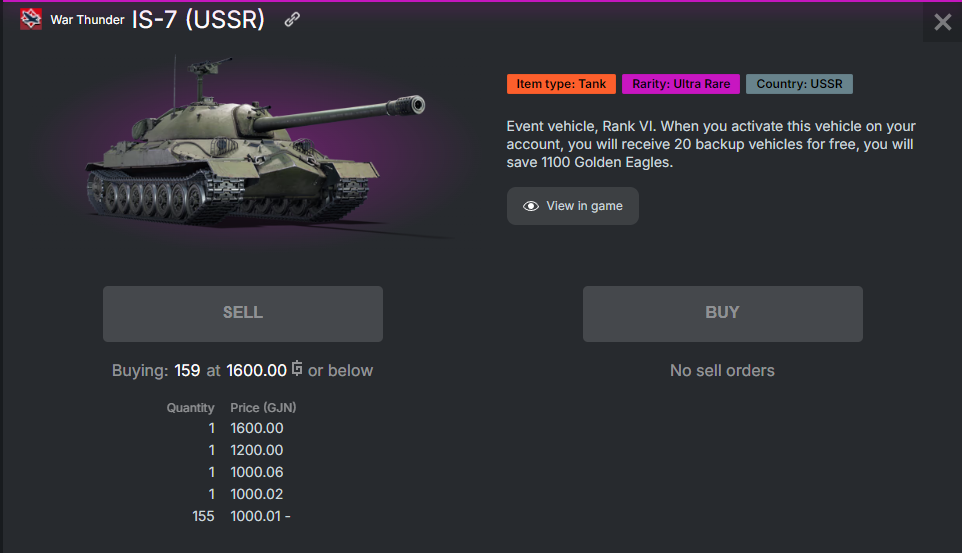Click the Price (GJN) column header

(x=263, y=408)
